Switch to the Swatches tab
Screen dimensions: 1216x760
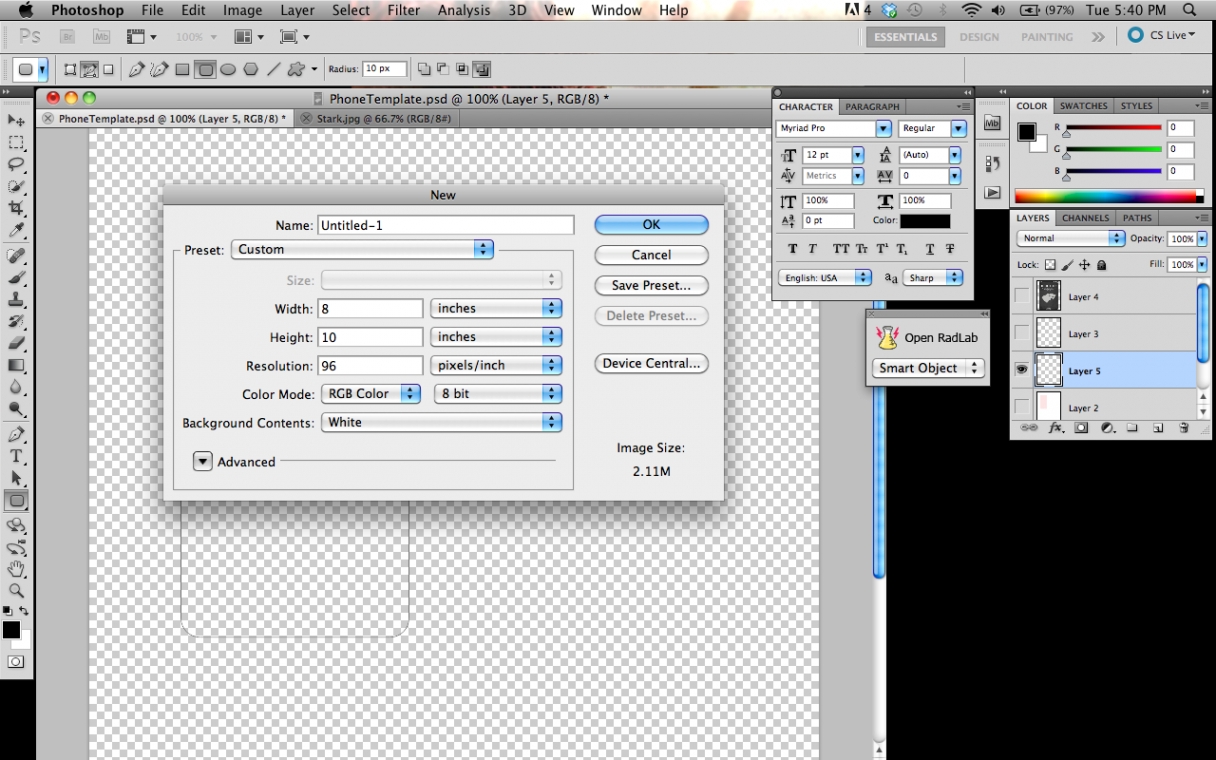pos(1084,106)
